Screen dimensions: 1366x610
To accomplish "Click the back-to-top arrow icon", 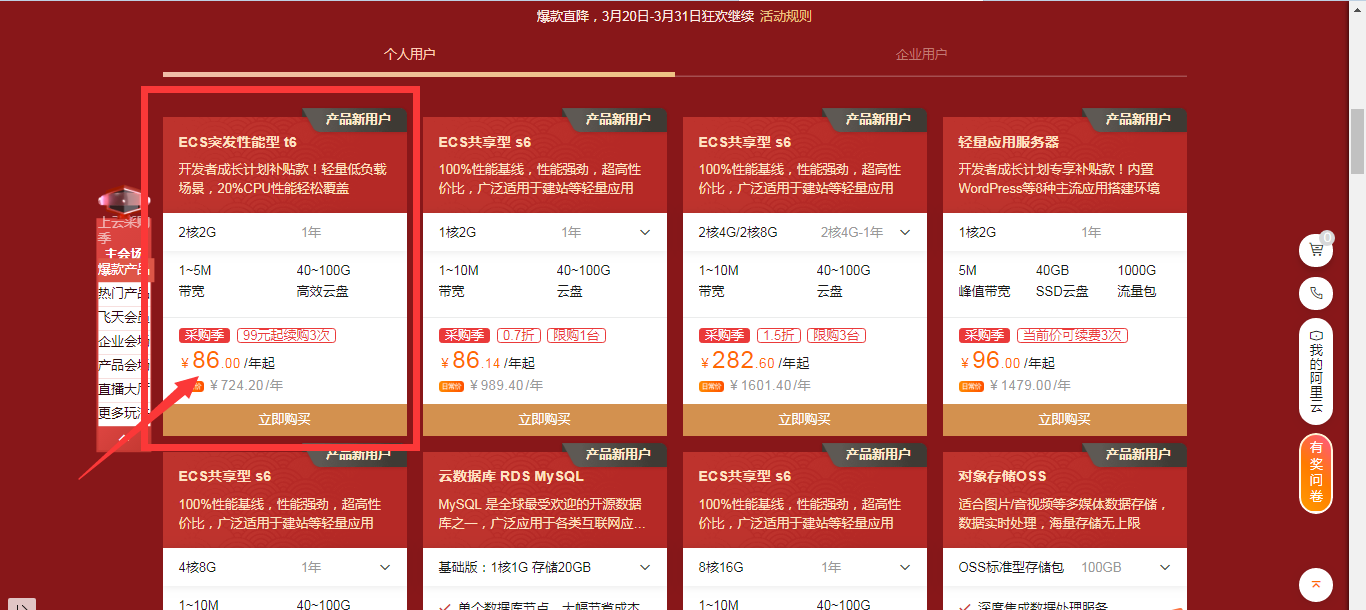I will click(x=1316, y=584).
